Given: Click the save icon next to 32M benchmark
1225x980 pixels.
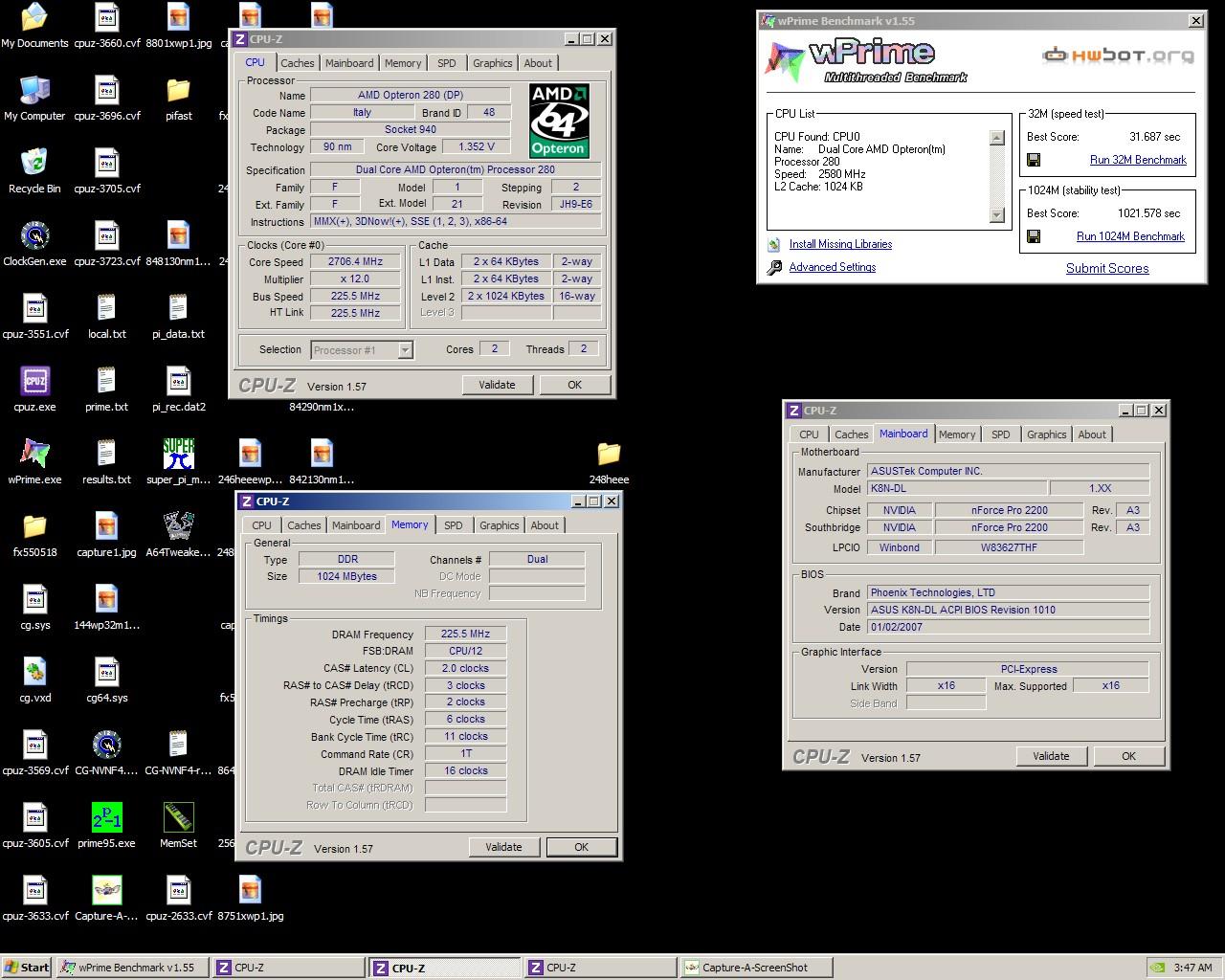Looking at the screenshot, I should tap(1034, 160).
